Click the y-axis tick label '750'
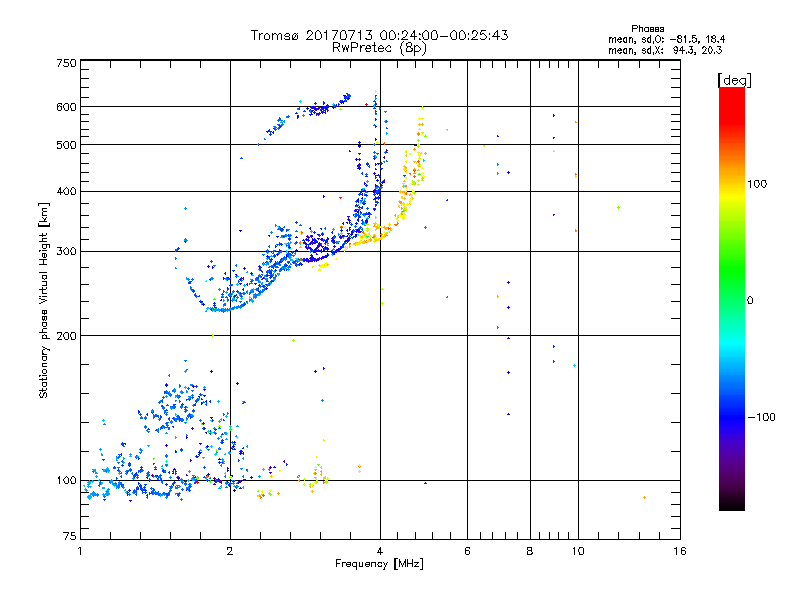This screenshot has width=800, height=600. [66, 63]
